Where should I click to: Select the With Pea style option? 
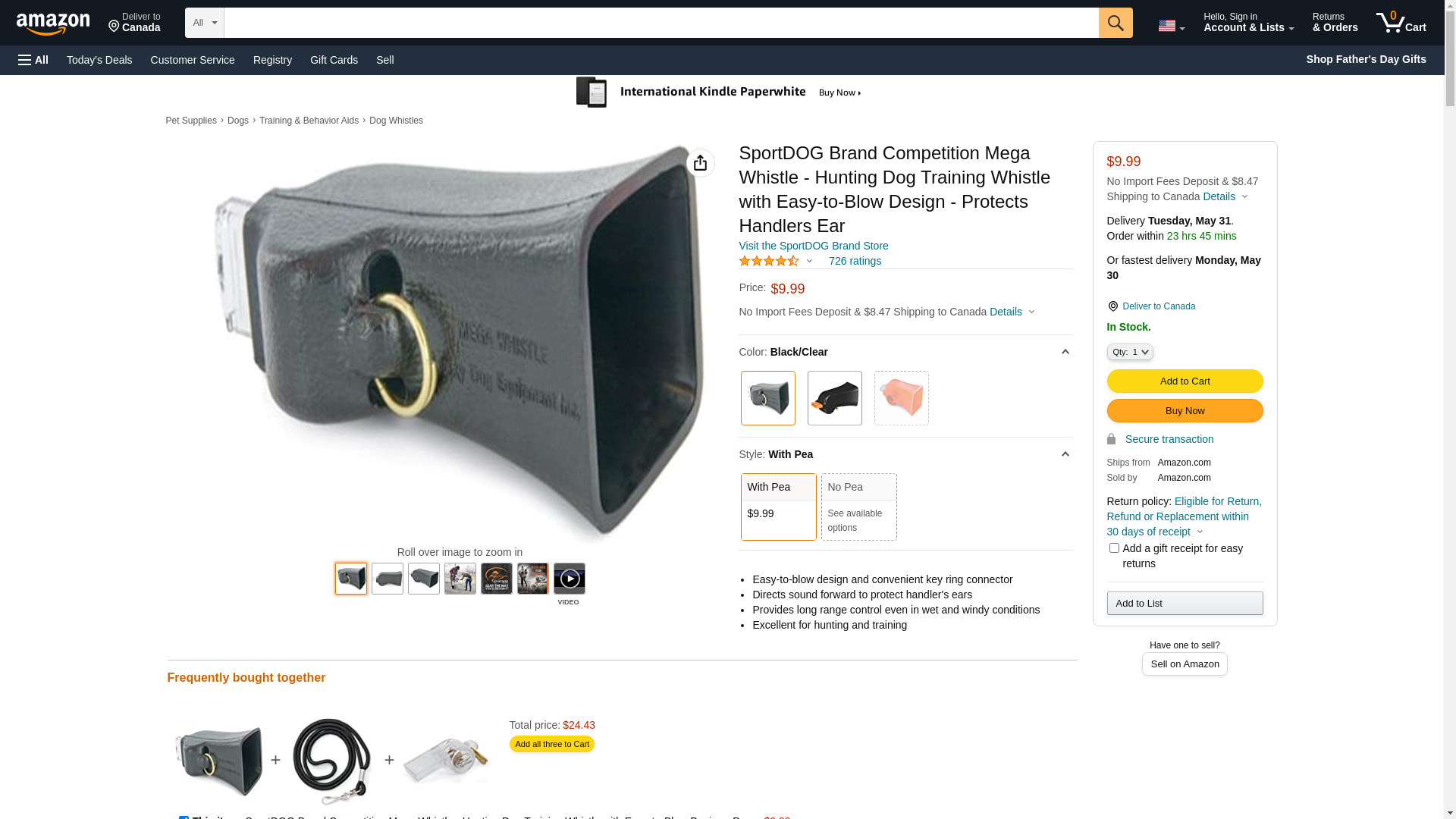tap(778, 507)
